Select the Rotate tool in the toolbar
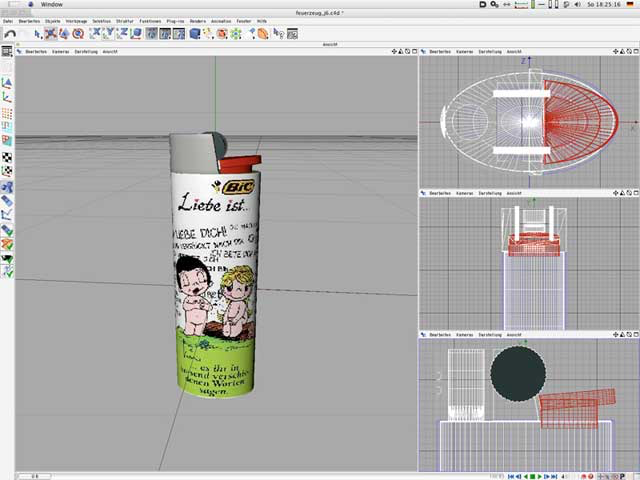The image size is (640, 480). pyautogui.click(x=78, y=33)
